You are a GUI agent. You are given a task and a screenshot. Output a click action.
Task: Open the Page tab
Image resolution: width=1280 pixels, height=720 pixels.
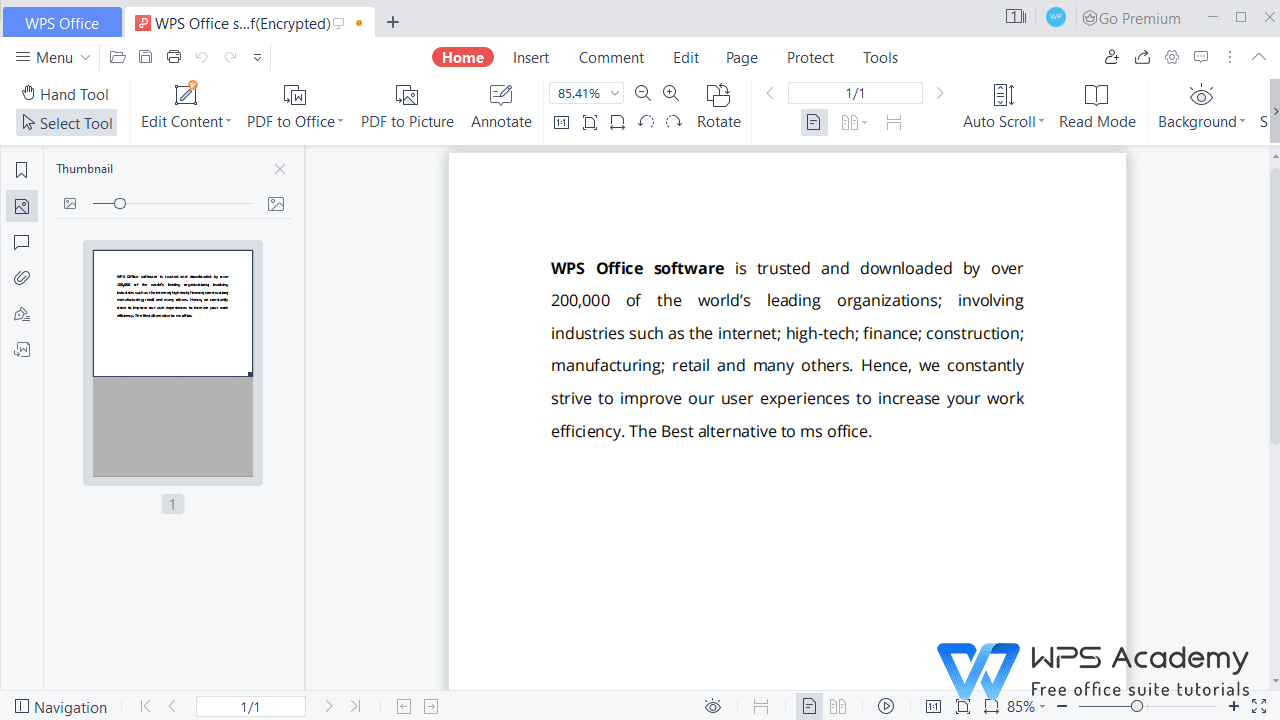click(x=742, y=58)
